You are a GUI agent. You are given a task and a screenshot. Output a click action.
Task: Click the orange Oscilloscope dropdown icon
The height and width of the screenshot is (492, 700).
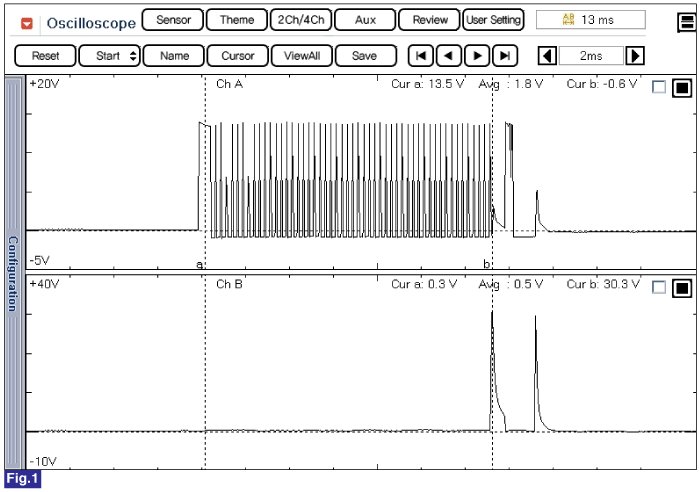coord(26,22)
